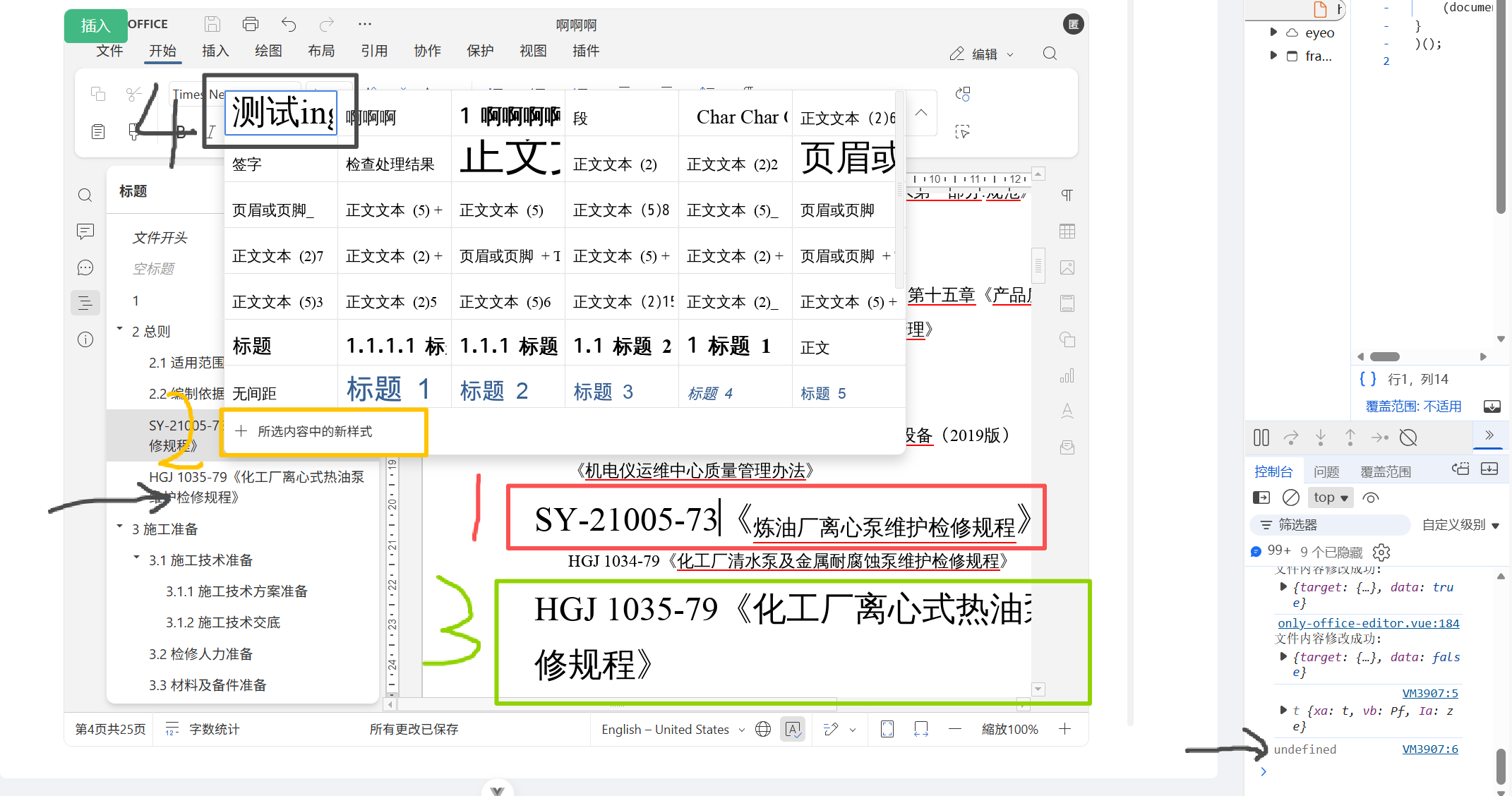Open comments panel icon in left sidebar
Viewport: 1512px width, 796px height.
tap(85, 231)
